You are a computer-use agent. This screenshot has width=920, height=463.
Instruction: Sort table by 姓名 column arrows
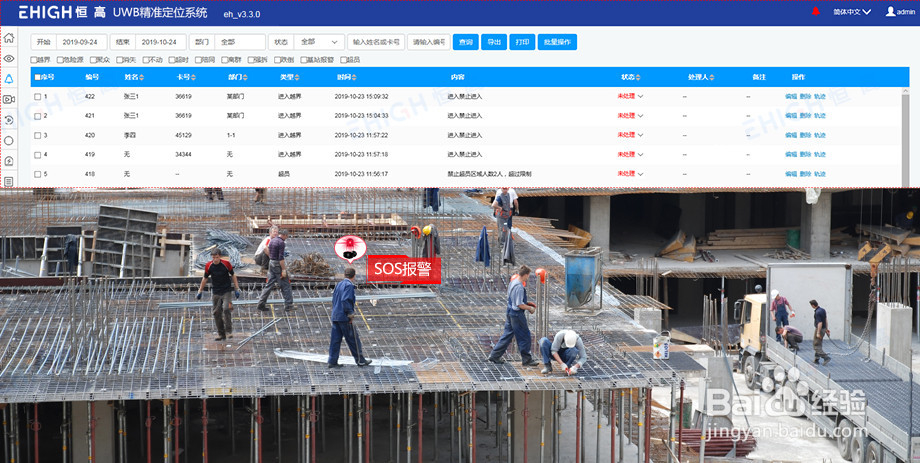coord(141,77)
